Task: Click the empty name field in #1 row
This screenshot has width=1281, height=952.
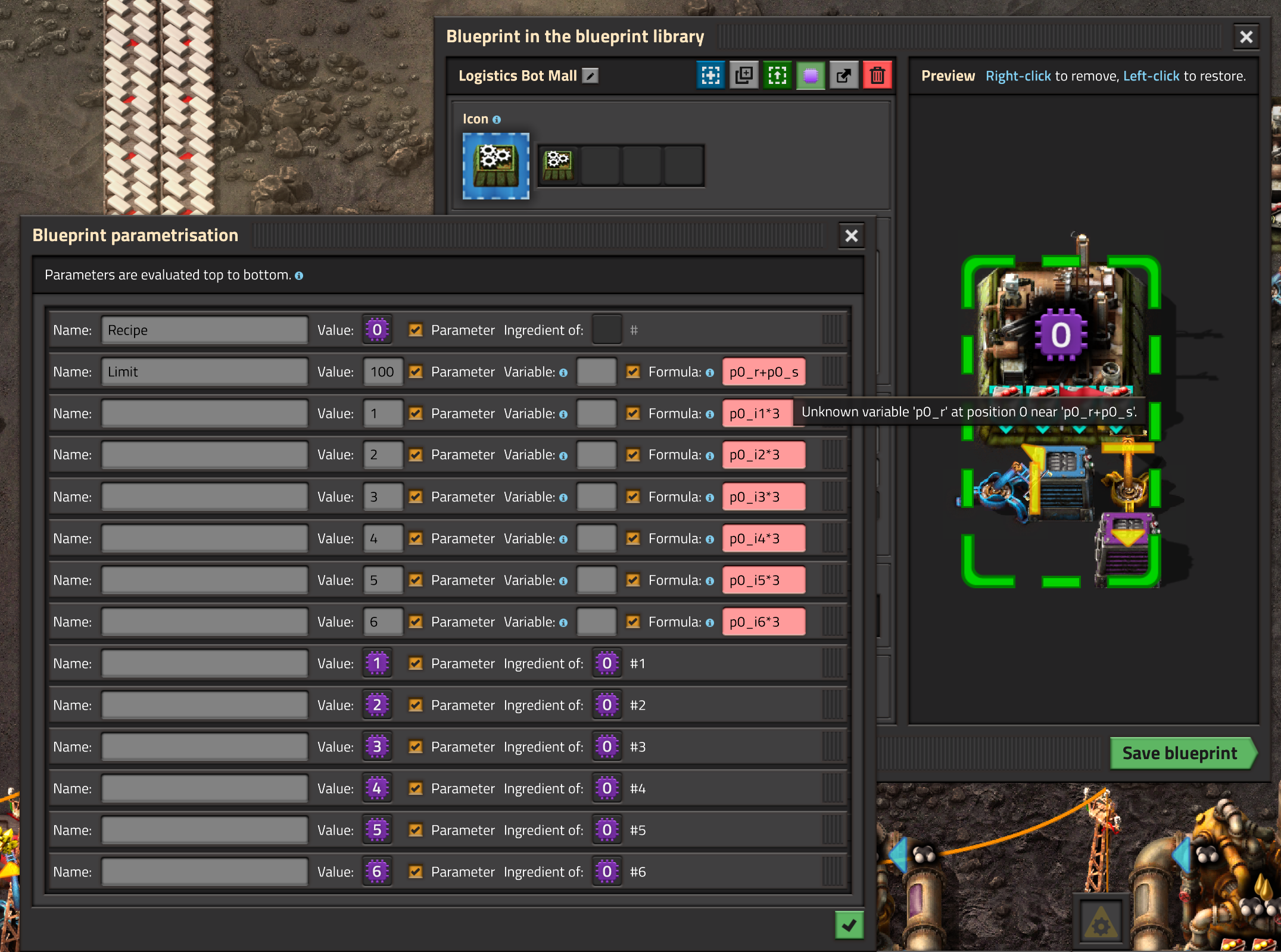Action: pyautogui.click(x=205, y=663)
